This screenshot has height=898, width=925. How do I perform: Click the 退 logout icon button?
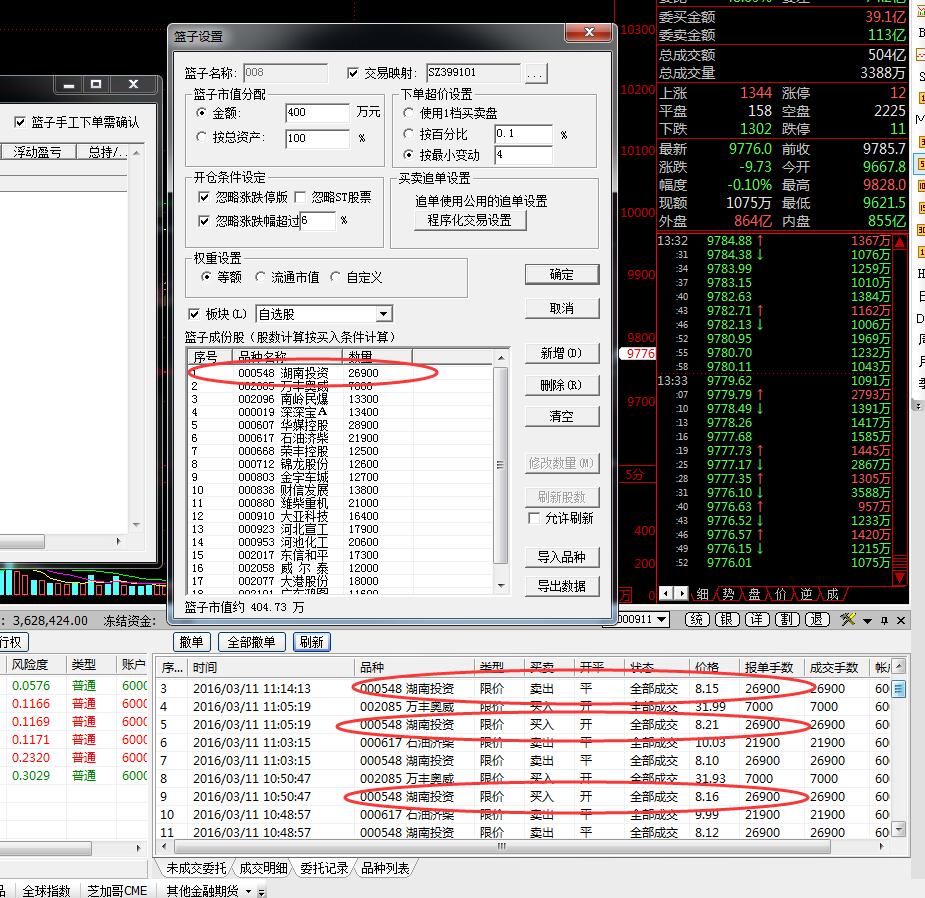pos(817,620)
